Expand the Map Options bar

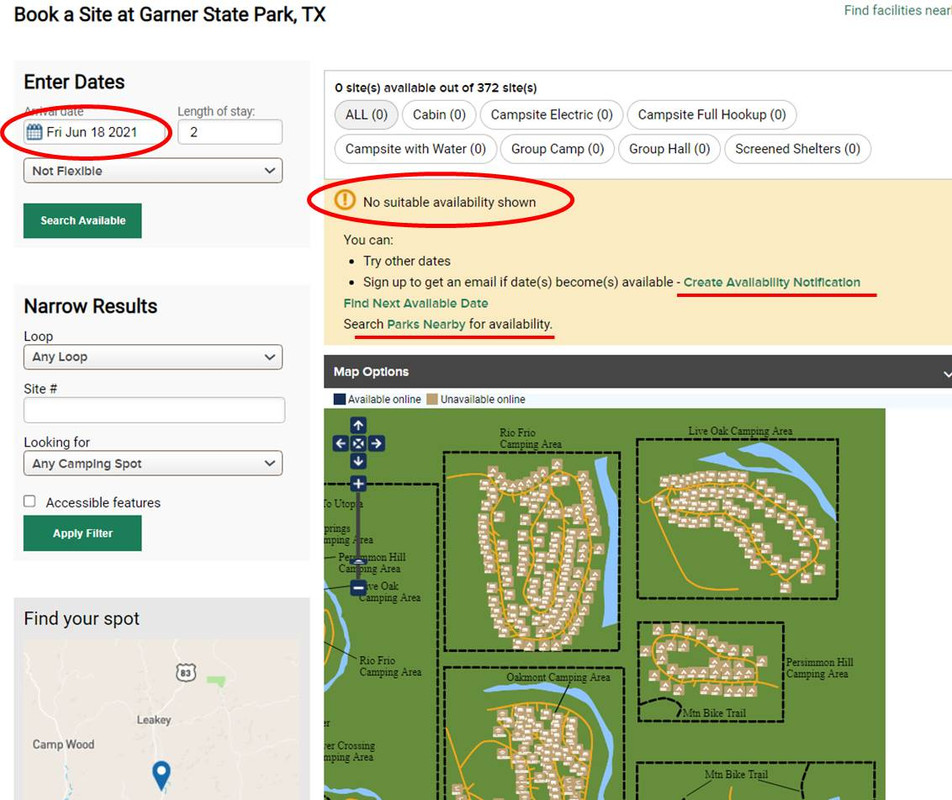point(638,371)
